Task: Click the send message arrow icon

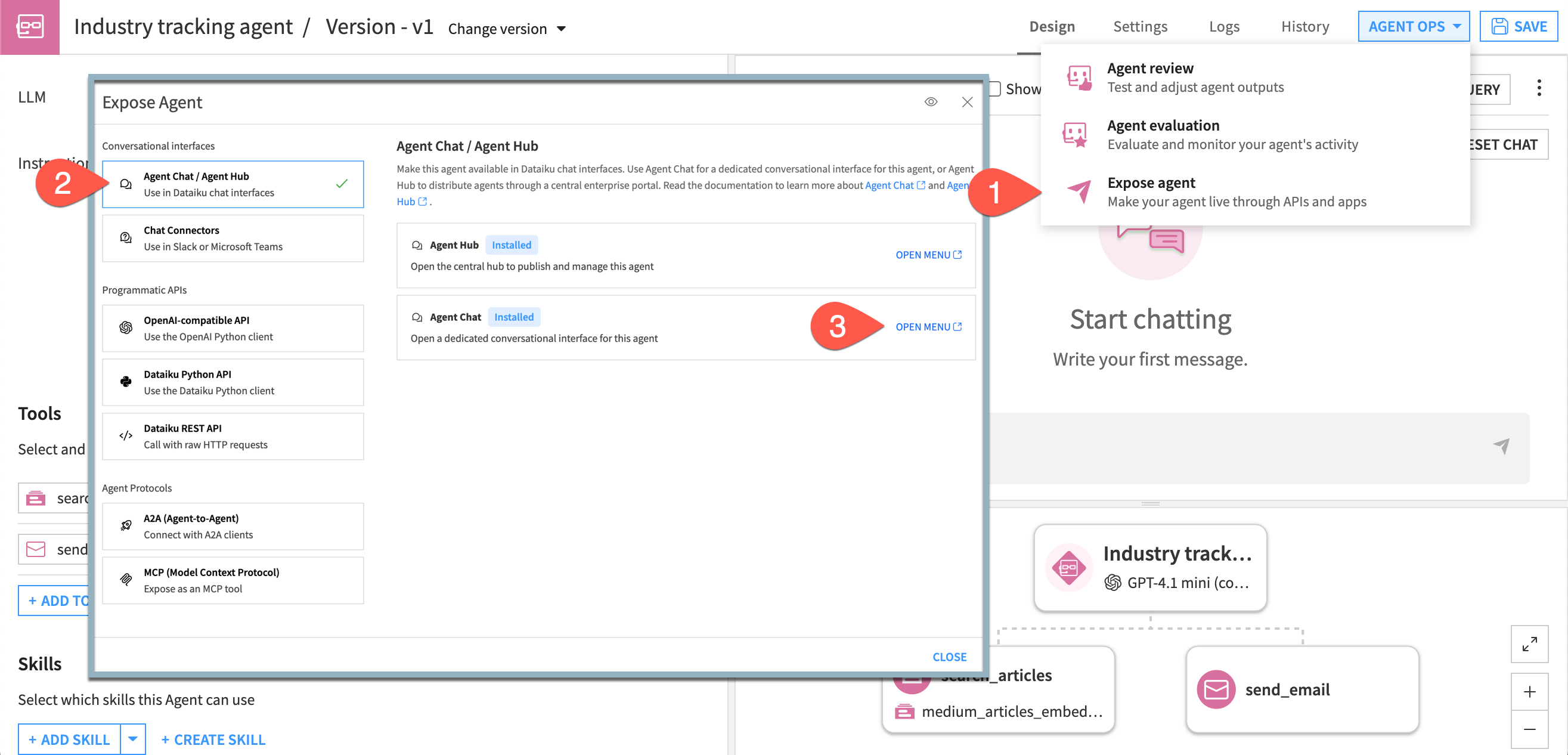Action: coord(1501,446)
